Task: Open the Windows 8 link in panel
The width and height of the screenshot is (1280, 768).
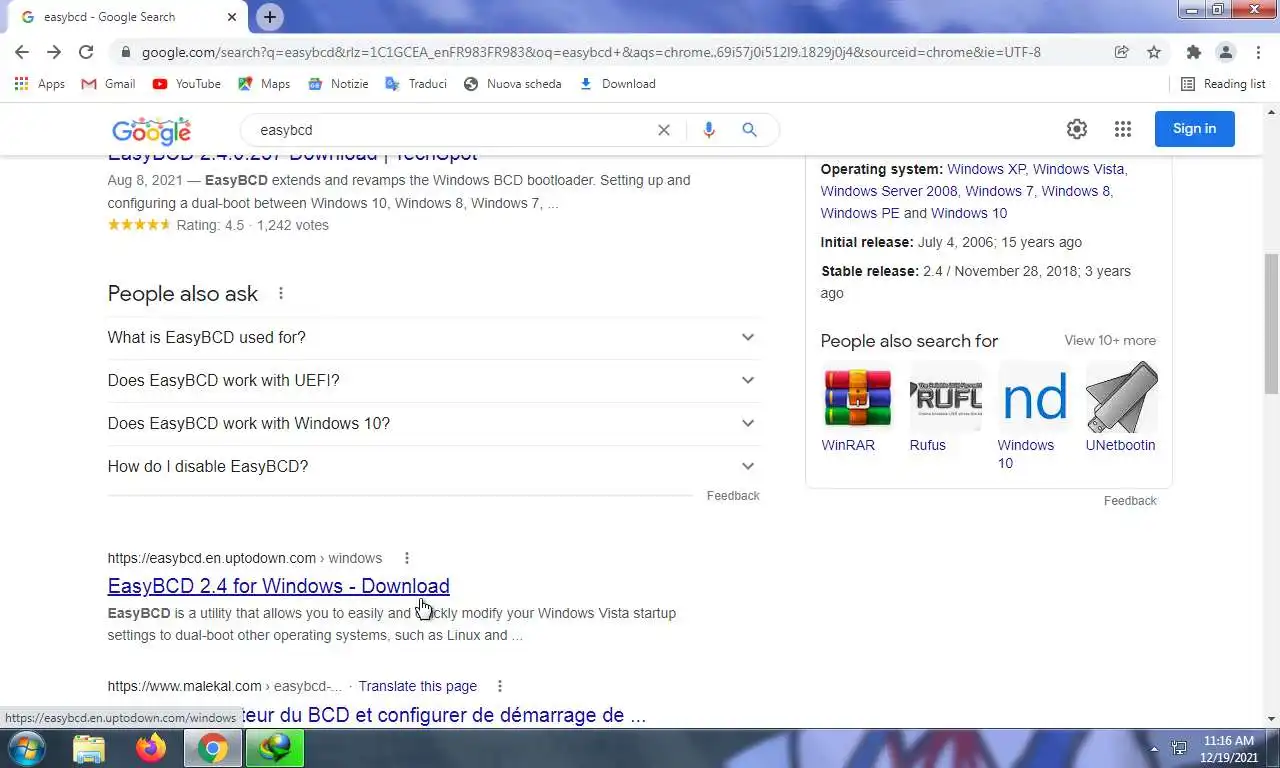Action: click(1075, 191)
